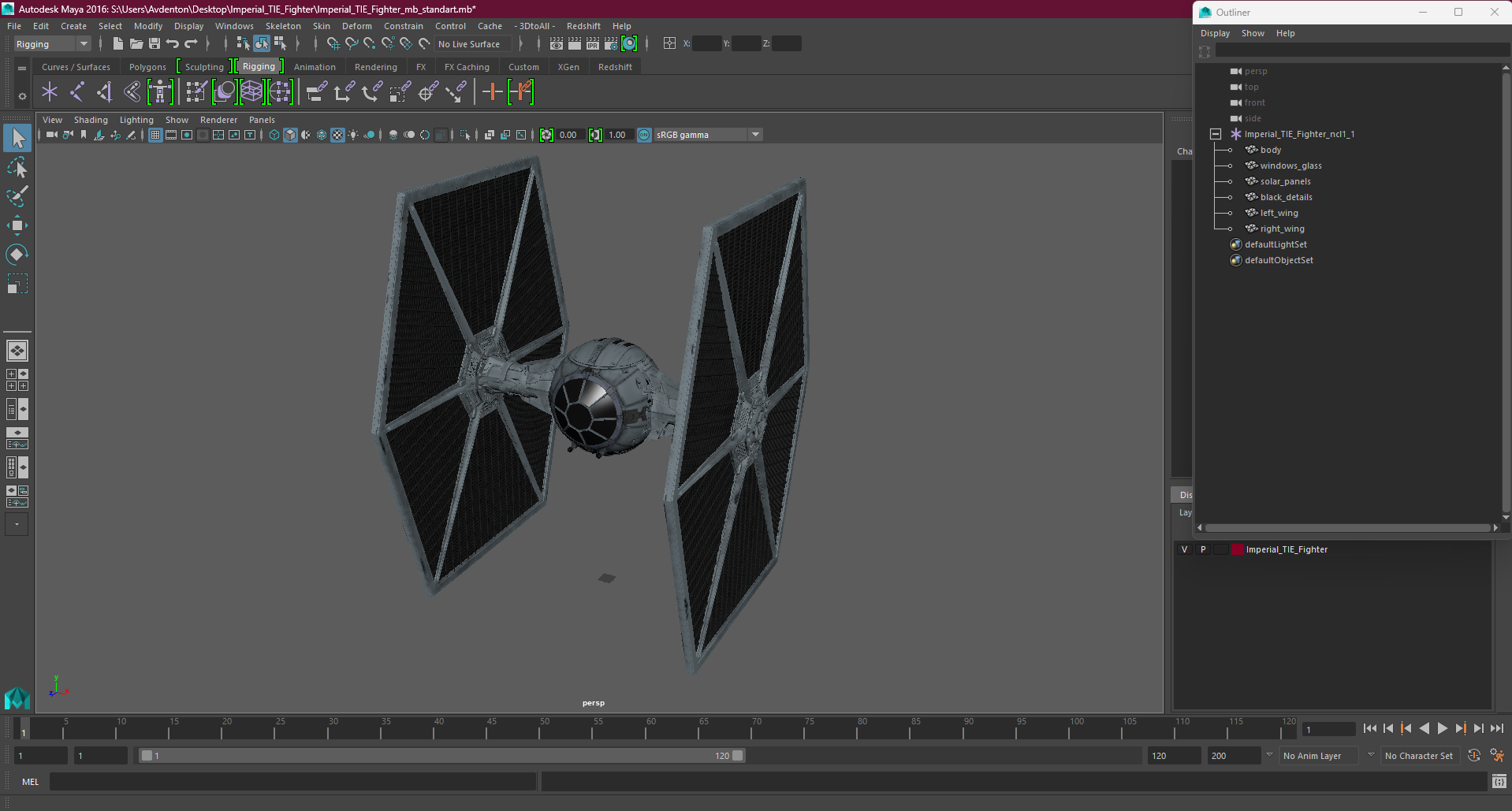The image size is (1512, 811).
Task: Open the HumanIK character shelf icon
Action: pyautogui.click(x=160, y=92)
